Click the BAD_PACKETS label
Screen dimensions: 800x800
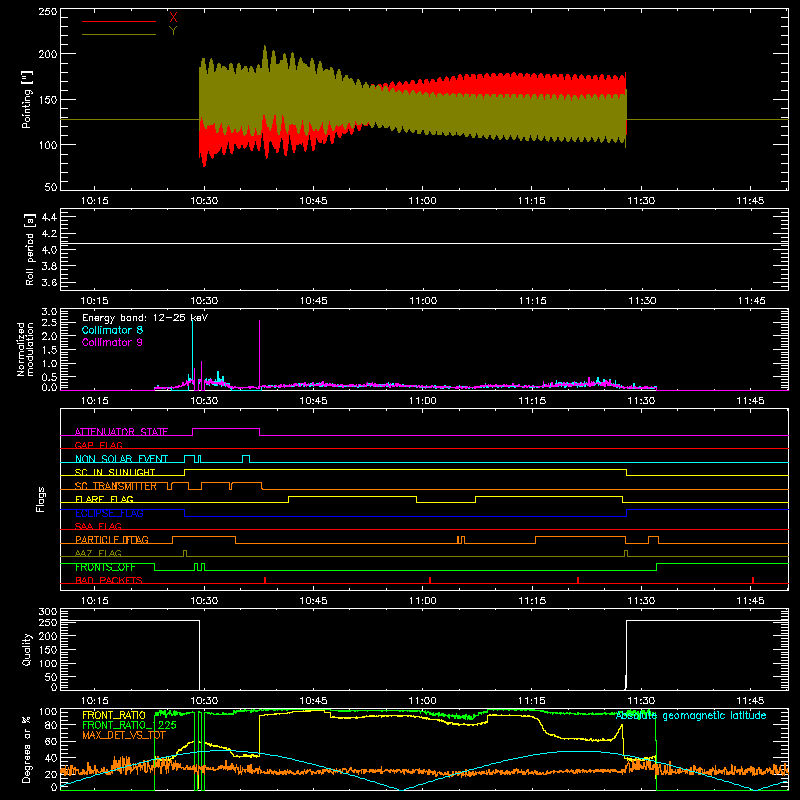coord(109,580)
